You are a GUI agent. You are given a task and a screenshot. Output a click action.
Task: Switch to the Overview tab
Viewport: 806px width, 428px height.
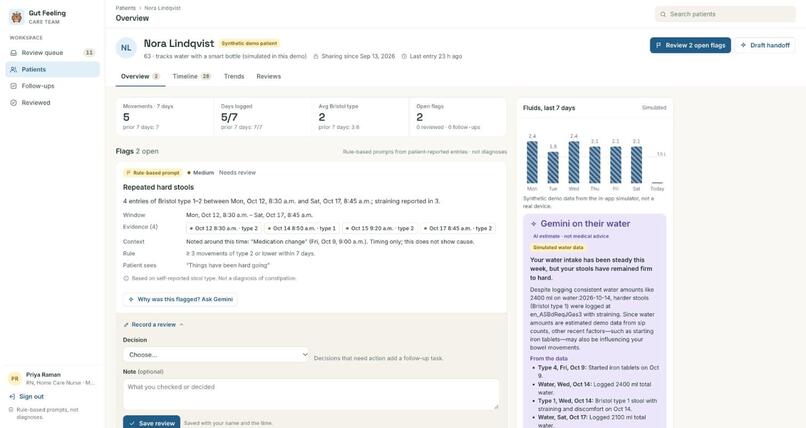140,77
